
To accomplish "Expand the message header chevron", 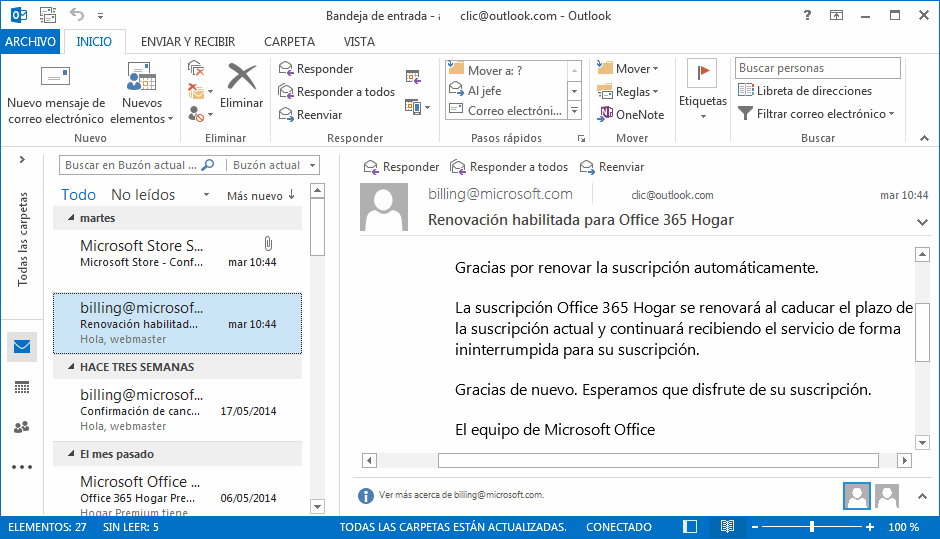I will (x=922, y=222).
